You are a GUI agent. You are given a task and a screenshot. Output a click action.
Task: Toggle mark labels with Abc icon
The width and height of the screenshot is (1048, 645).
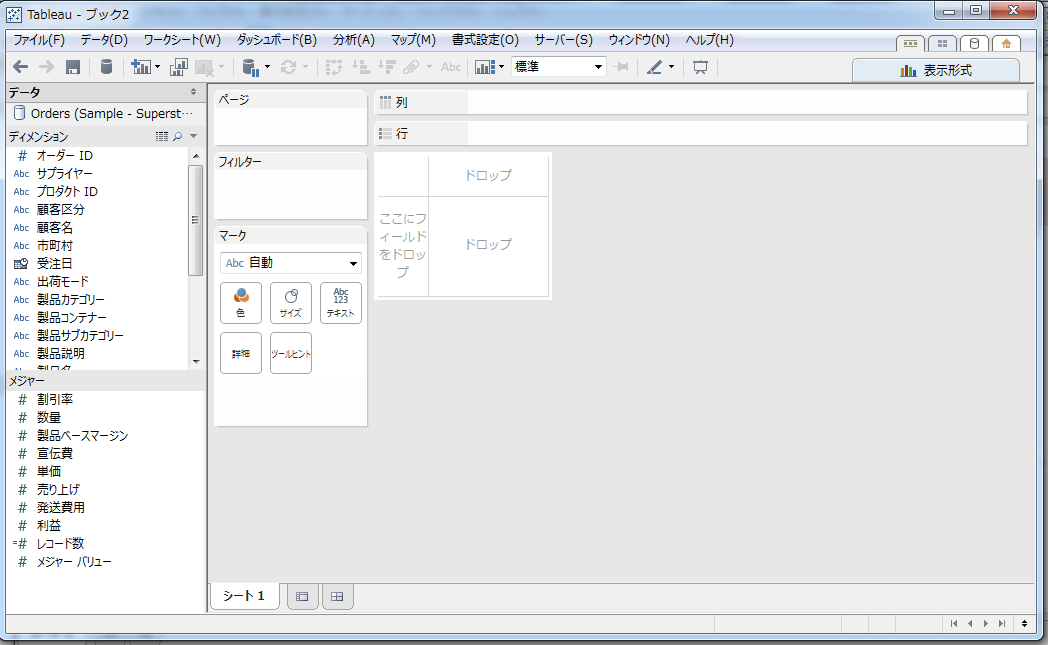pos(451,67)
